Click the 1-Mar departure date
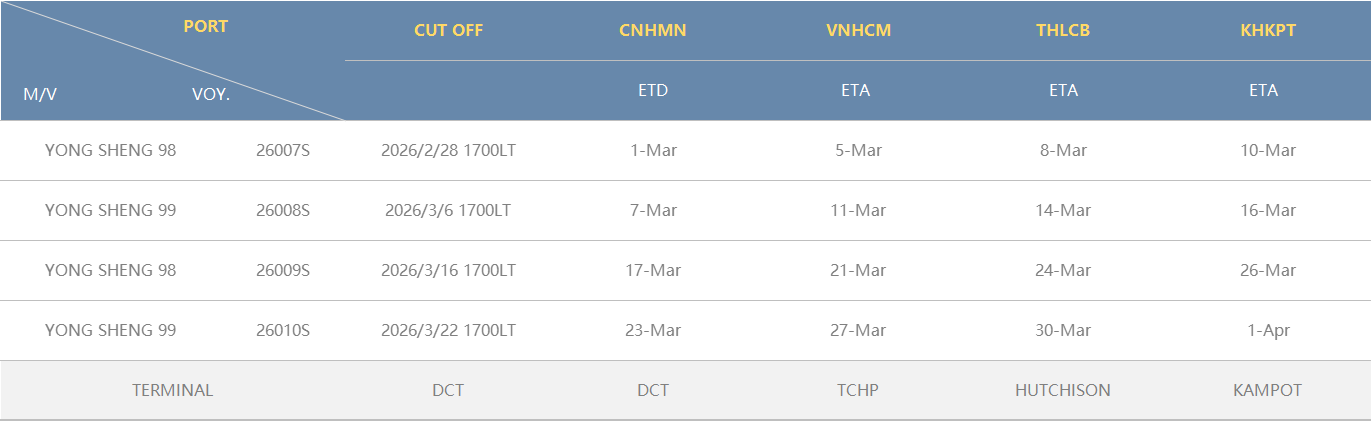1371x422 pixels. coord(653,151)
